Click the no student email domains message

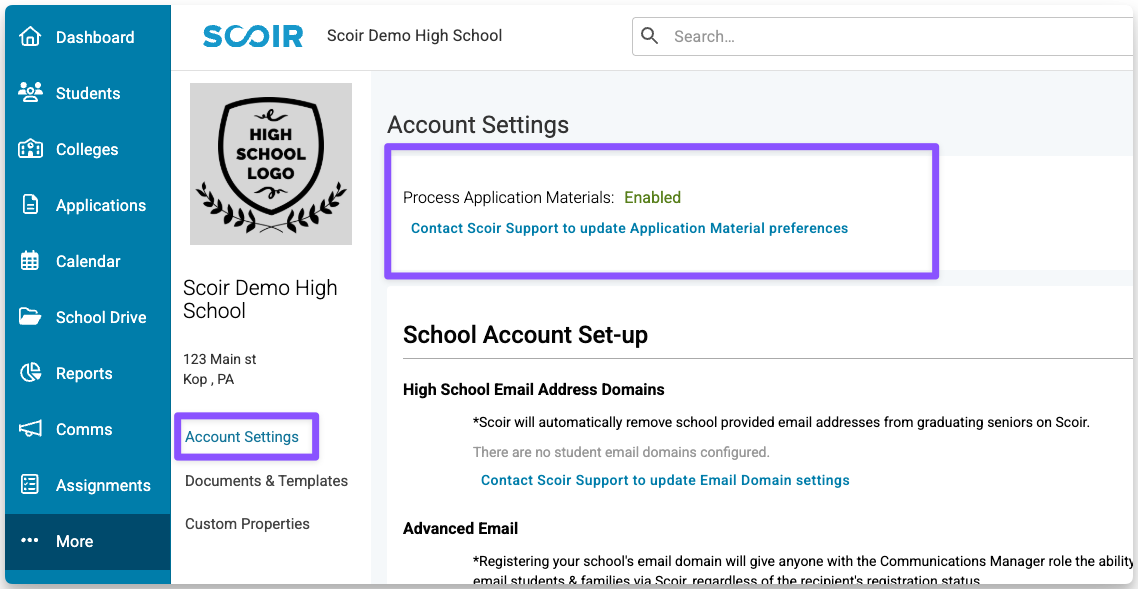[x=621, y=452]
